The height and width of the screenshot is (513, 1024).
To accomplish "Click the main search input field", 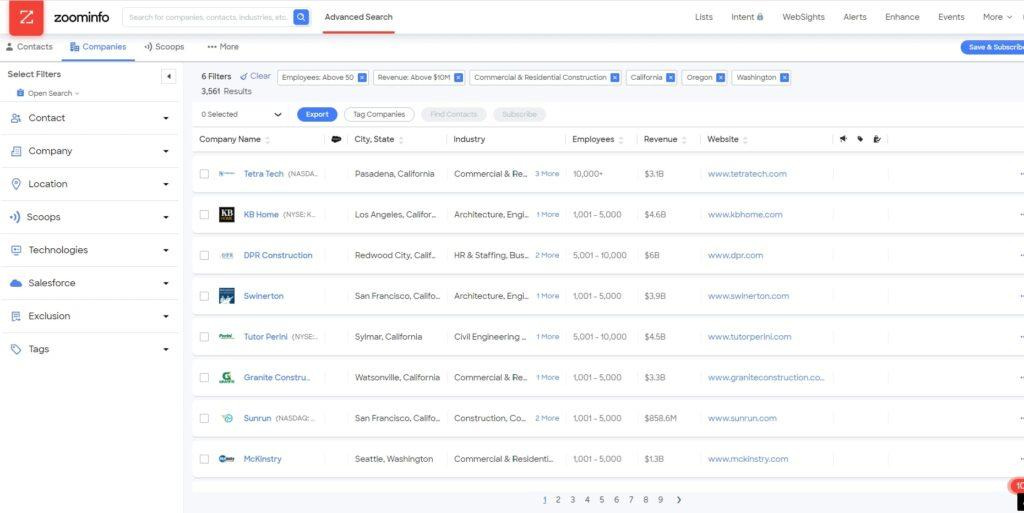I will pos(208,18).
